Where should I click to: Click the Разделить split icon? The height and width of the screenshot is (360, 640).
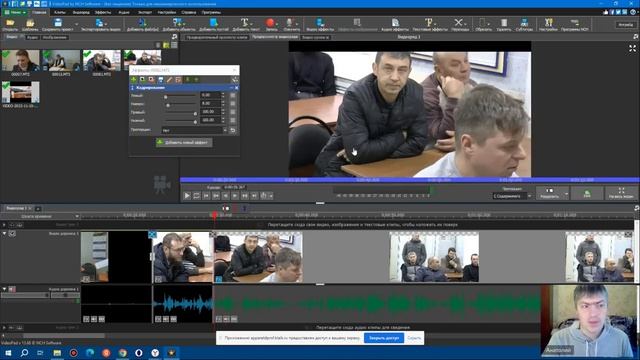(550, 193)
